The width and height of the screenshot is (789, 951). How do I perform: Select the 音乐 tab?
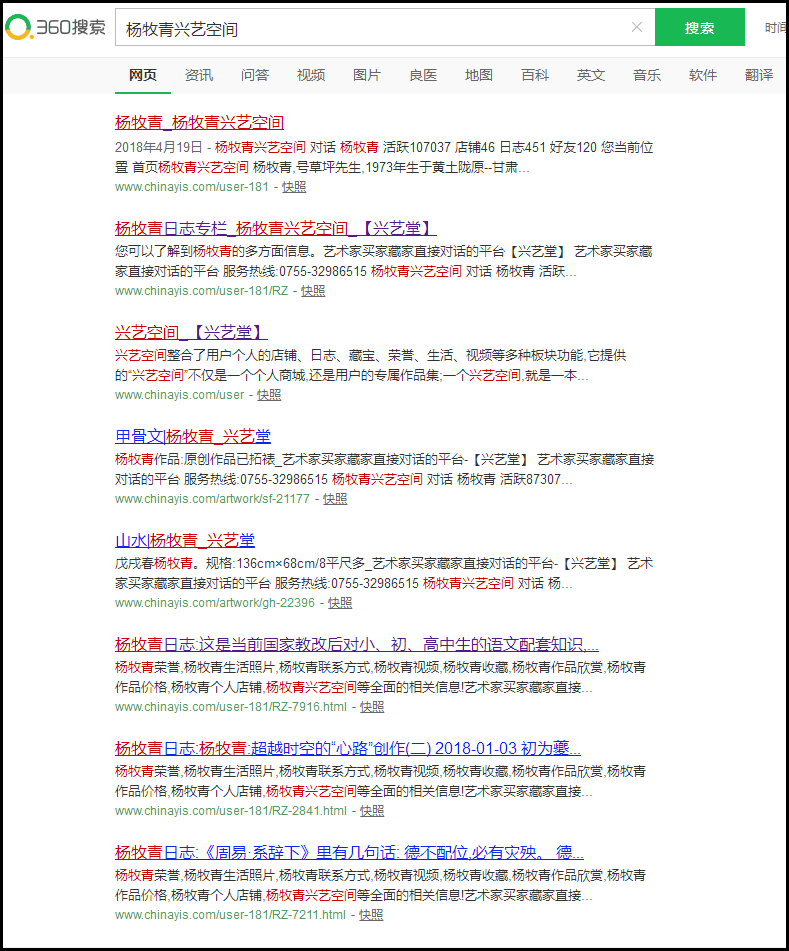click(647, 75)
